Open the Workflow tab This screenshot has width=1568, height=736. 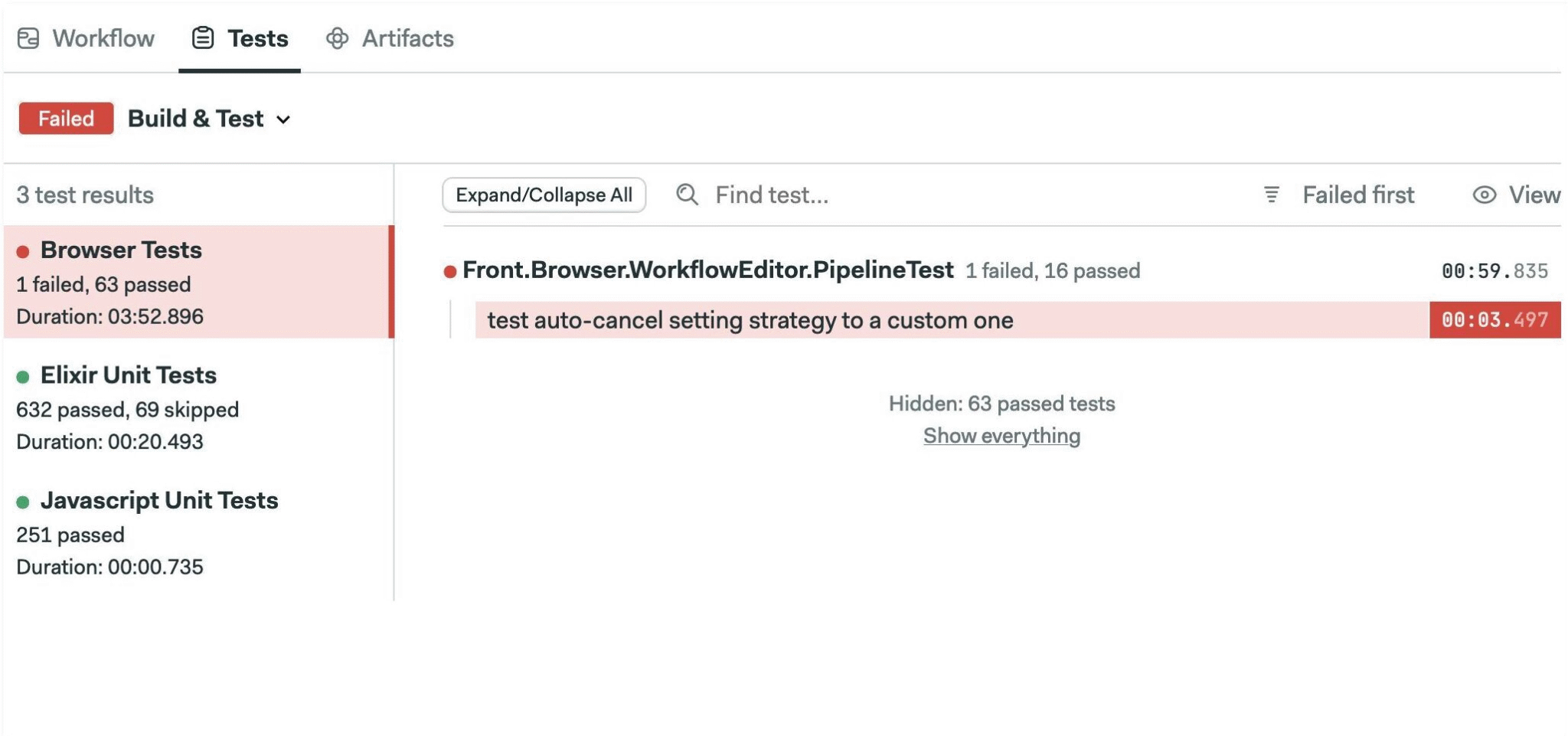(x=86, y=38)
